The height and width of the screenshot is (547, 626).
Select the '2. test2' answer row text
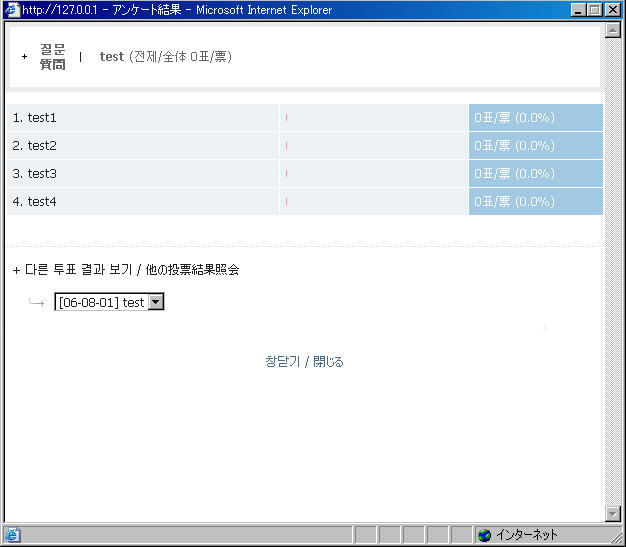coord(34,146)
